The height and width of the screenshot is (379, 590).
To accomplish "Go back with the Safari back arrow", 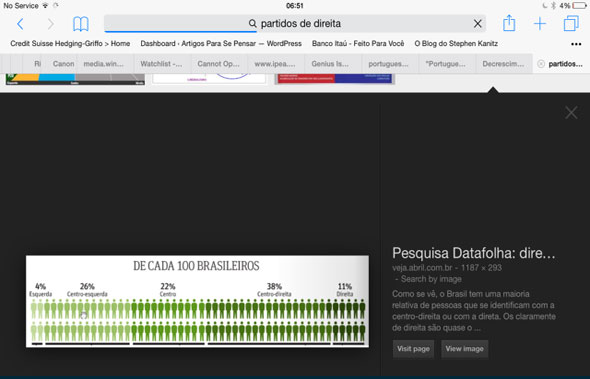I will coord(20,24).
